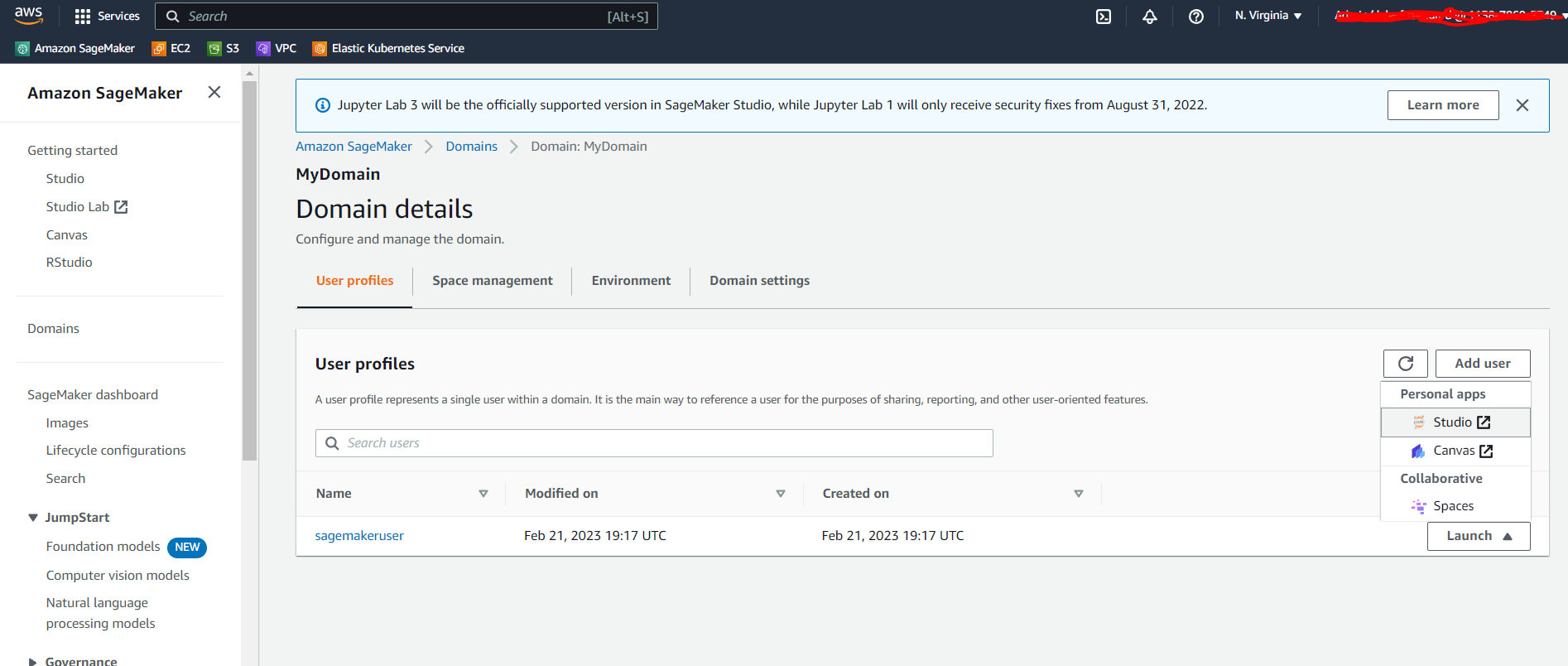Click the sidebar vertical scrollbar
This screenshot has height=666, width=1568.
click(x=250, y=271)
